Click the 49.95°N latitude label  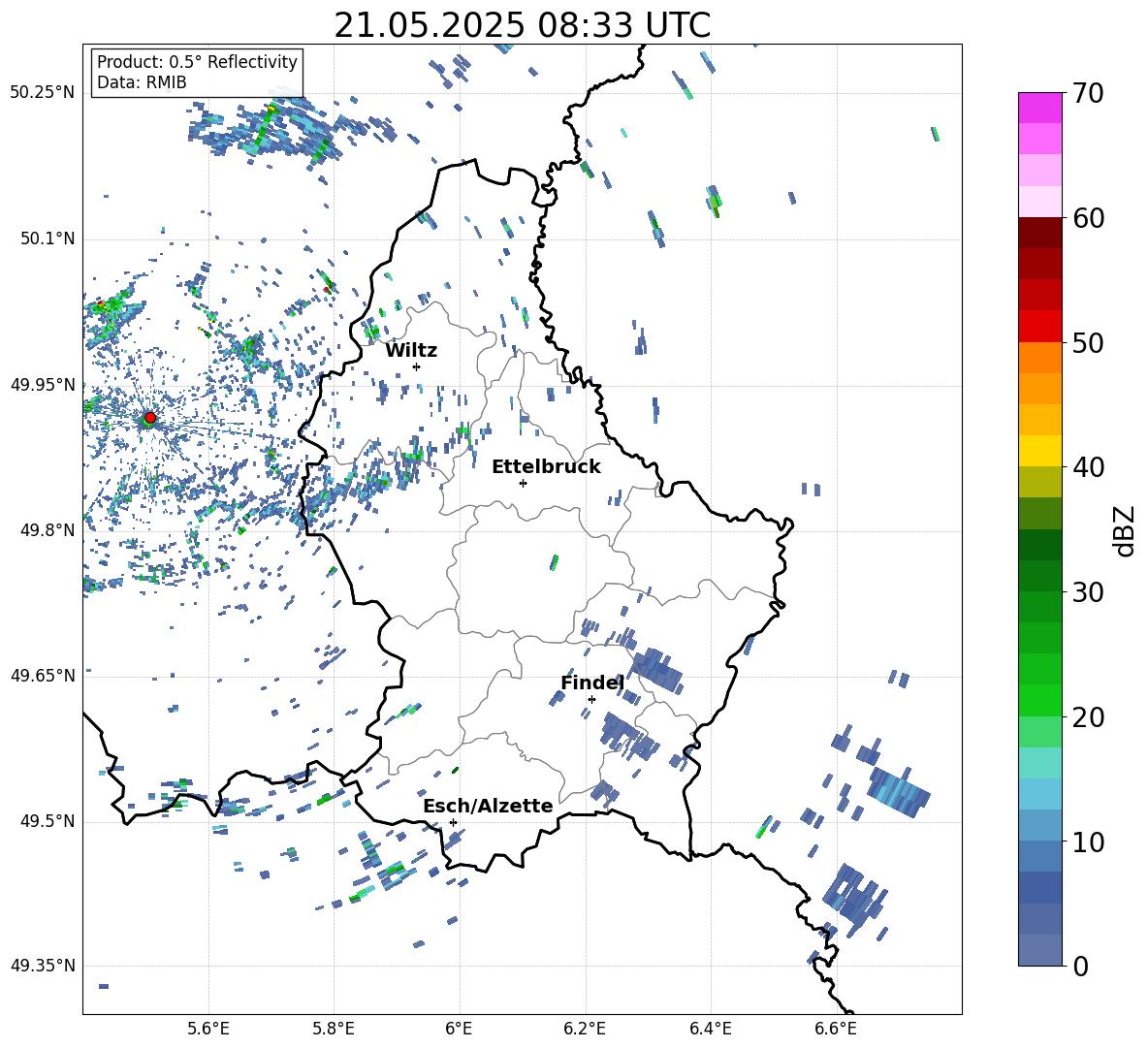[42, 384]
